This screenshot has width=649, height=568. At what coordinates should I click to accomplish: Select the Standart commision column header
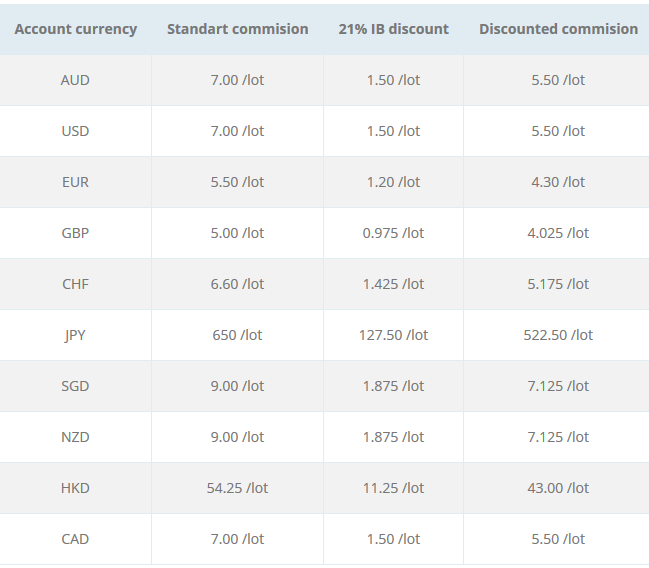[238, 29]
